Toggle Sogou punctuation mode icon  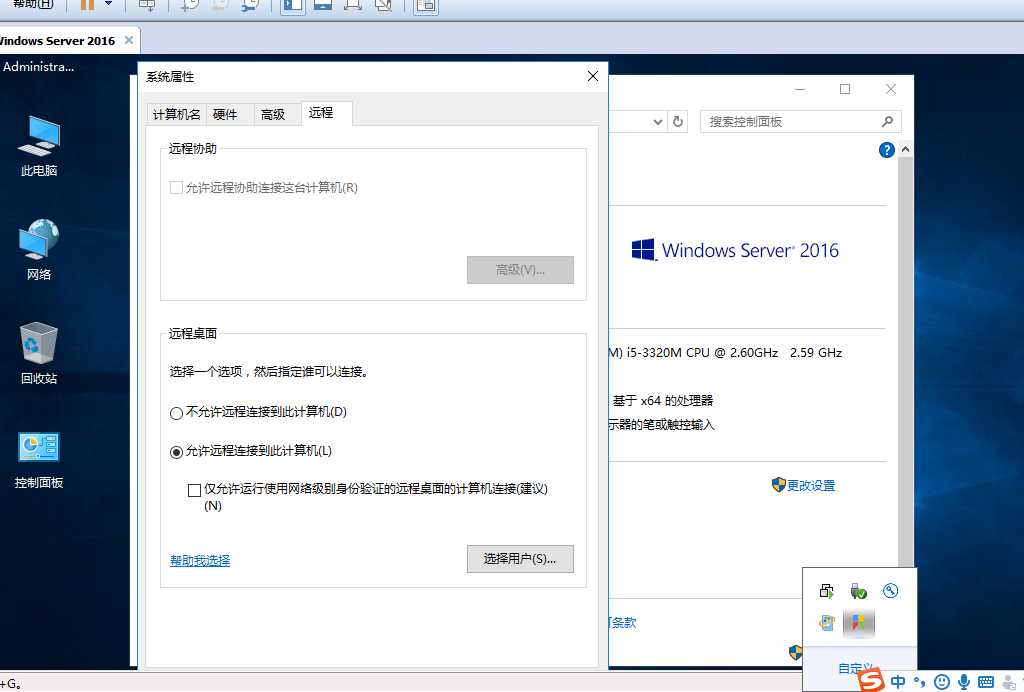920,682
